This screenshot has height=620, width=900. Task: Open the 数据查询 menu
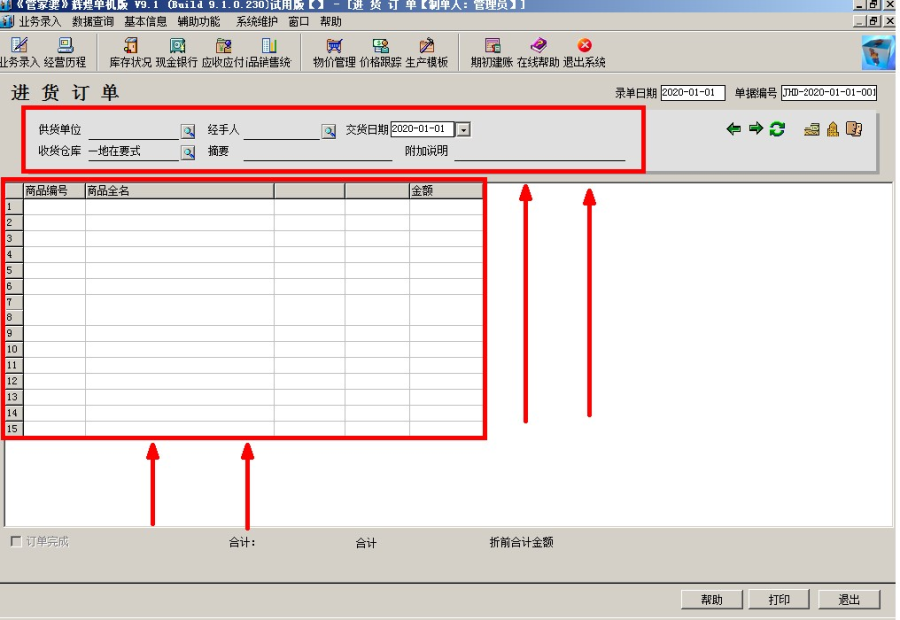pos(93,21)
